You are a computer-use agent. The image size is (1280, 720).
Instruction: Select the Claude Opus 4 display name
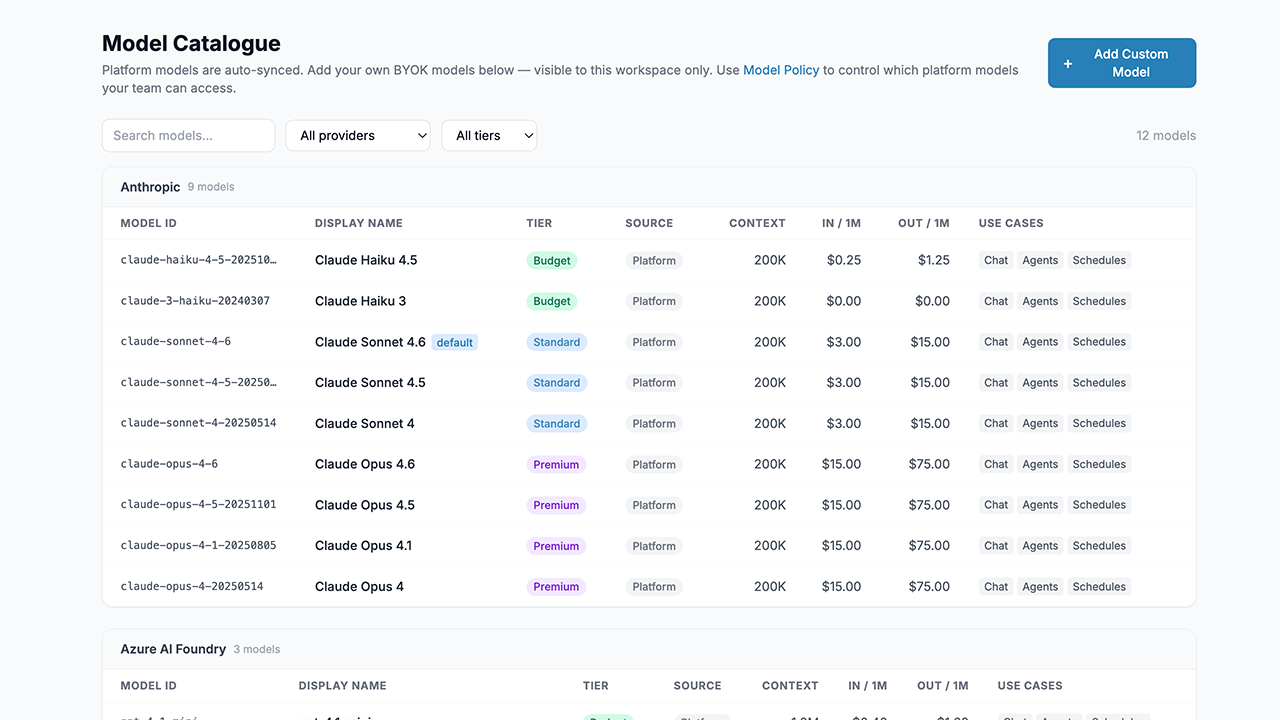click(359, 587)
